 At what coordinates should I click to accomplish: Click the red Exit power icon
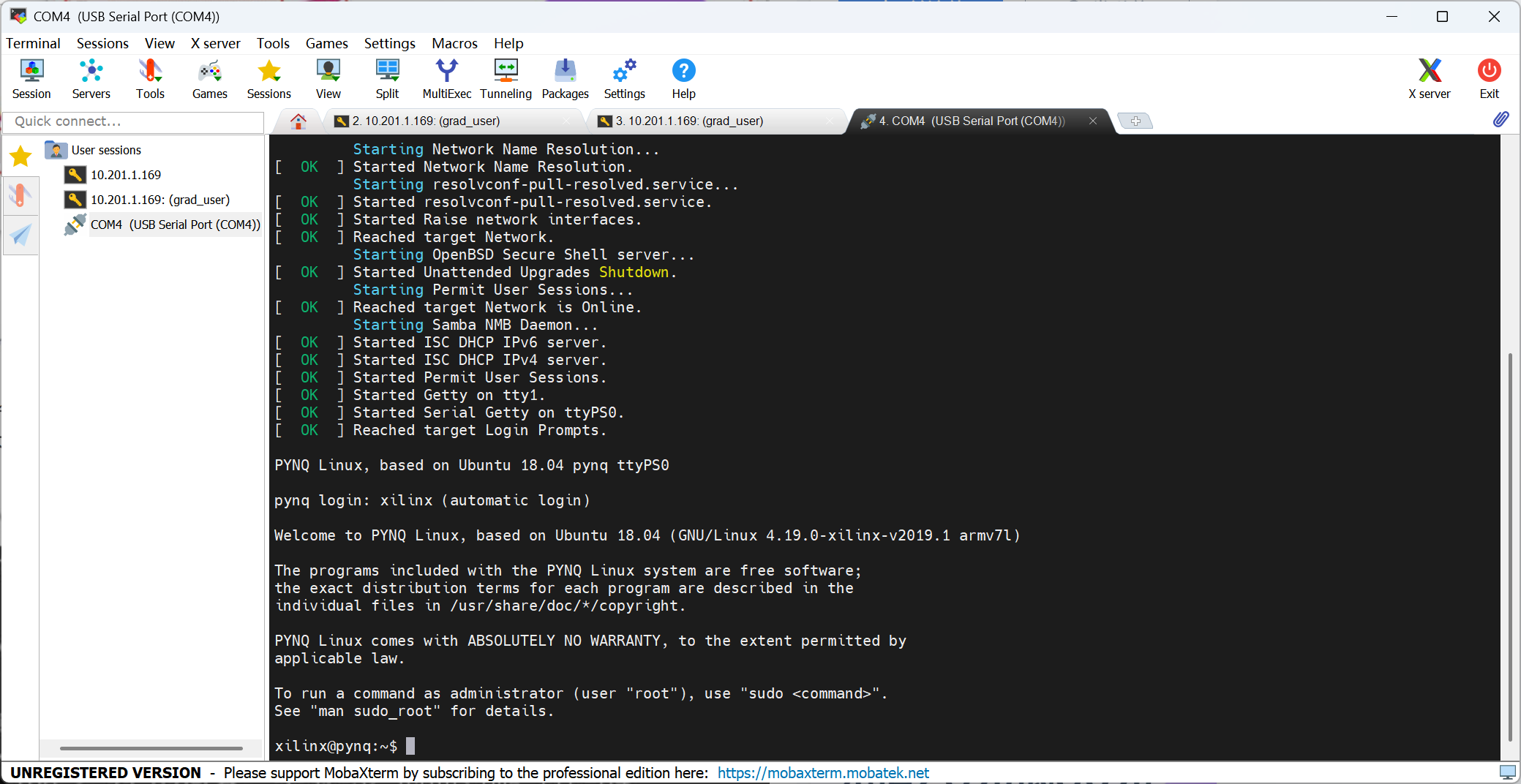tap(1489, 79)
